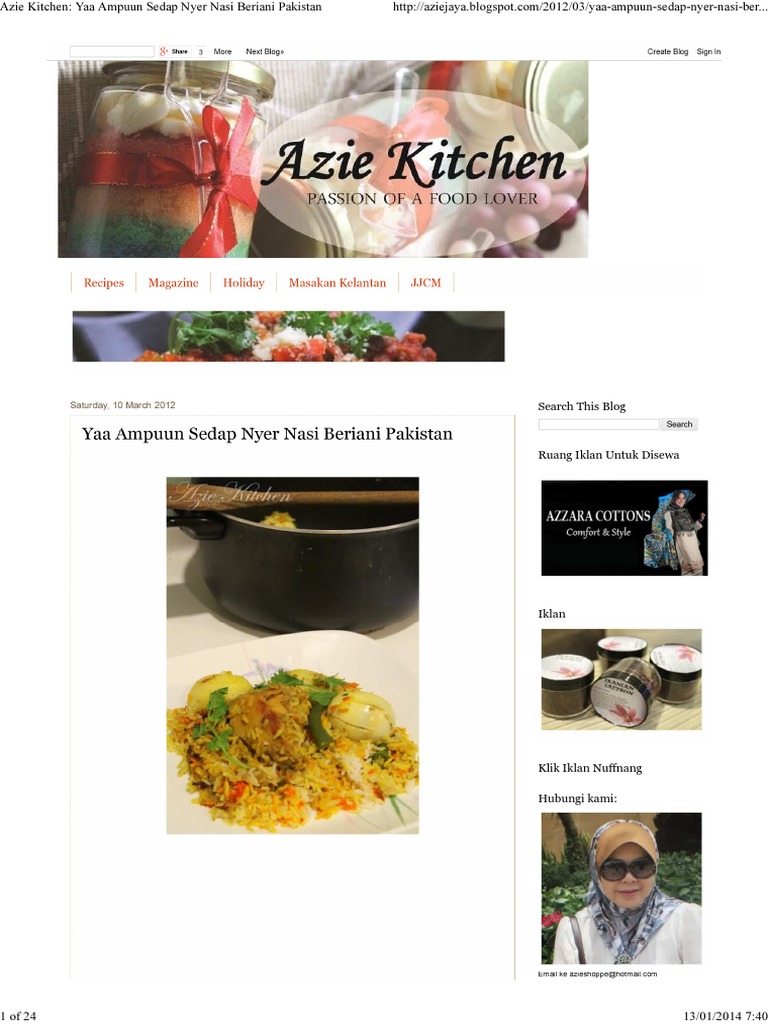Click the Search button in sidebar
This screenshot has width=768, height=1024.
click(679, 424)
